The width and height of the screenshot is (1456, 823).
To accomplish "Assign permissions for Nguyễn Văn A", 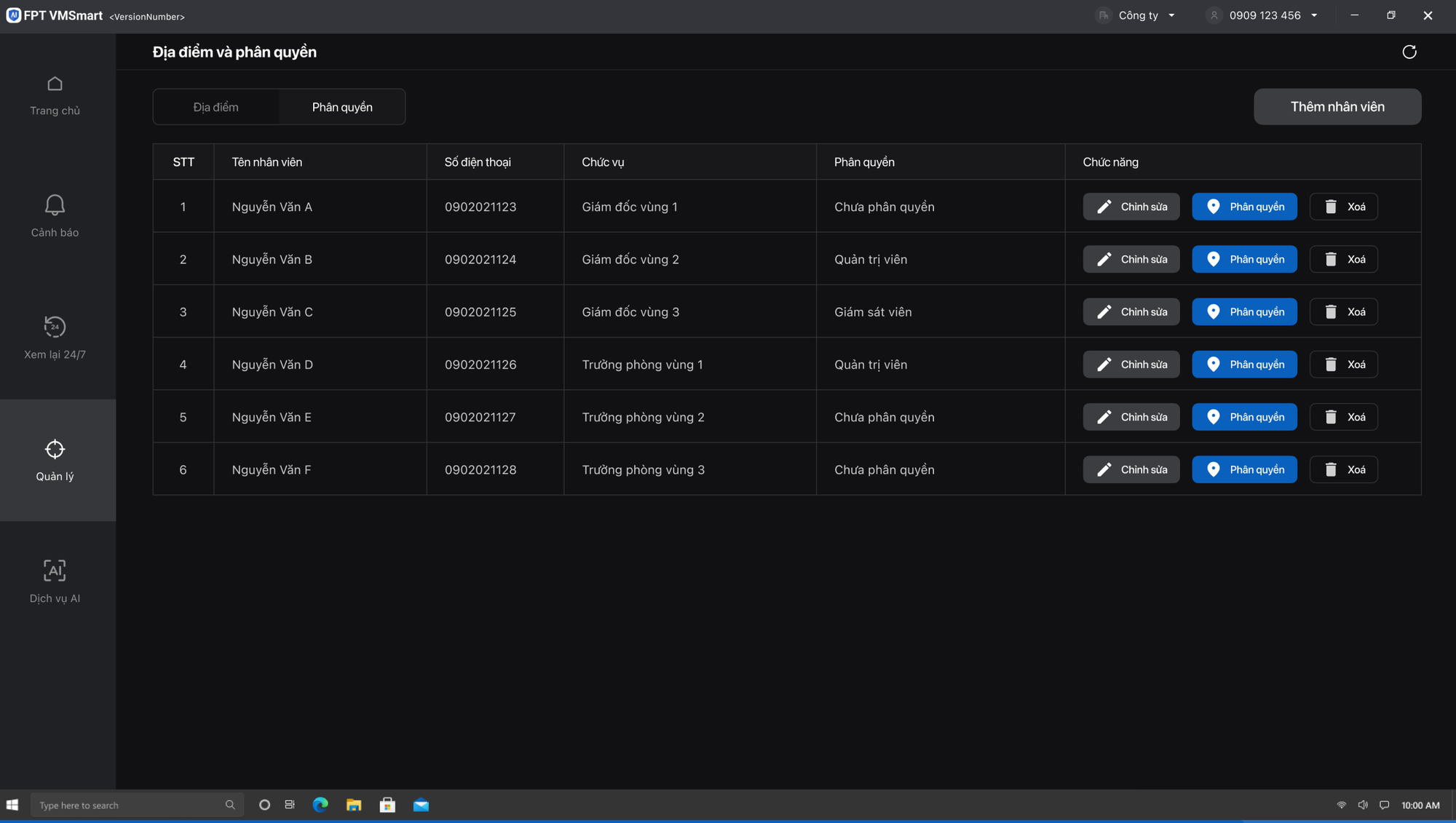I will [1244, 207].
